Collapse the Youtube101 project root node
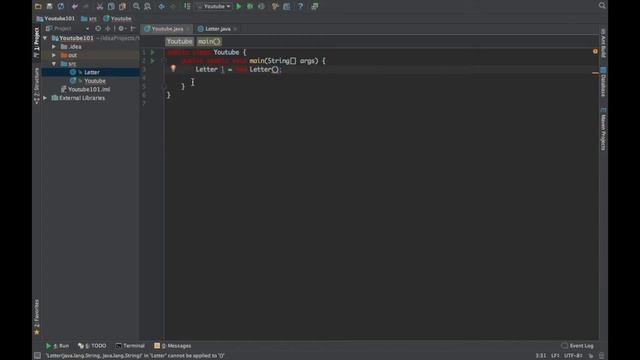The width and height of the screenshot is (640, 360). click(x=45, y=38)
